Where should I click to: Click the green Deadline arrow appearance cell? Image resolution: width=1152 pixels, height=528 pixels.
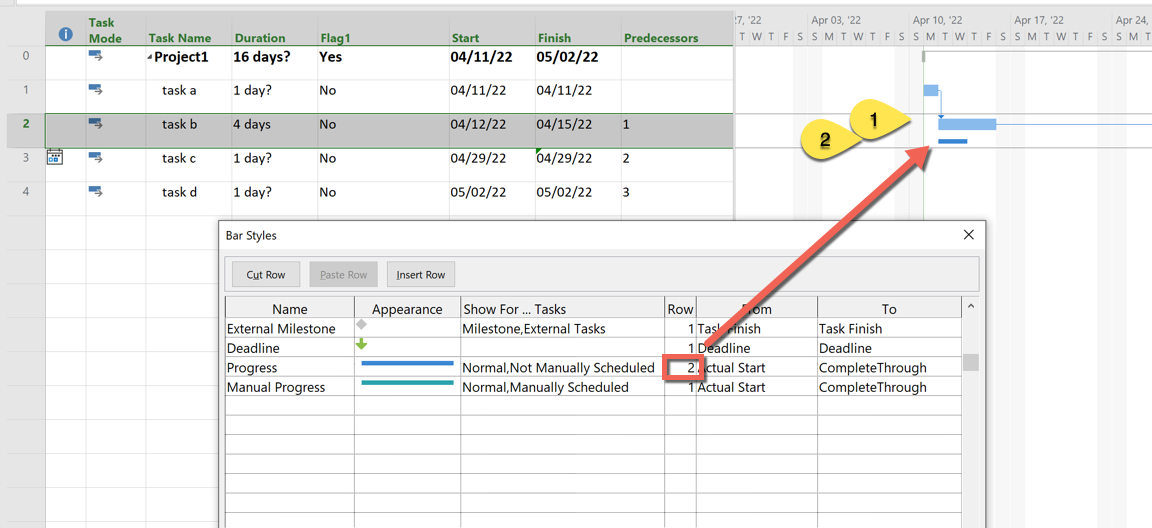407,348
